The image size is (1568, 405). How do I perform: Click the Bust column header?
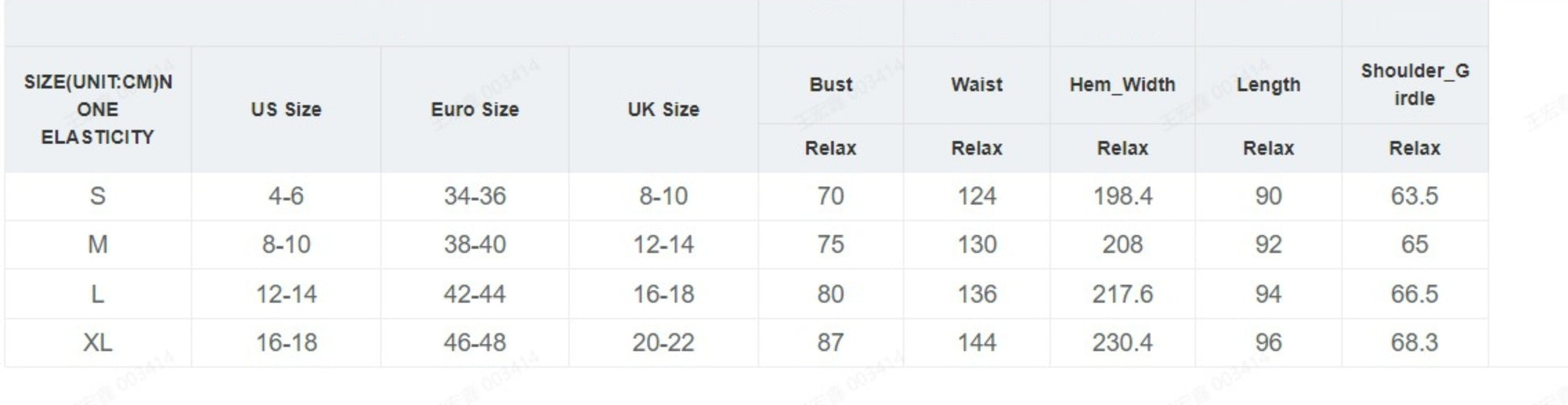click(830, 85)
